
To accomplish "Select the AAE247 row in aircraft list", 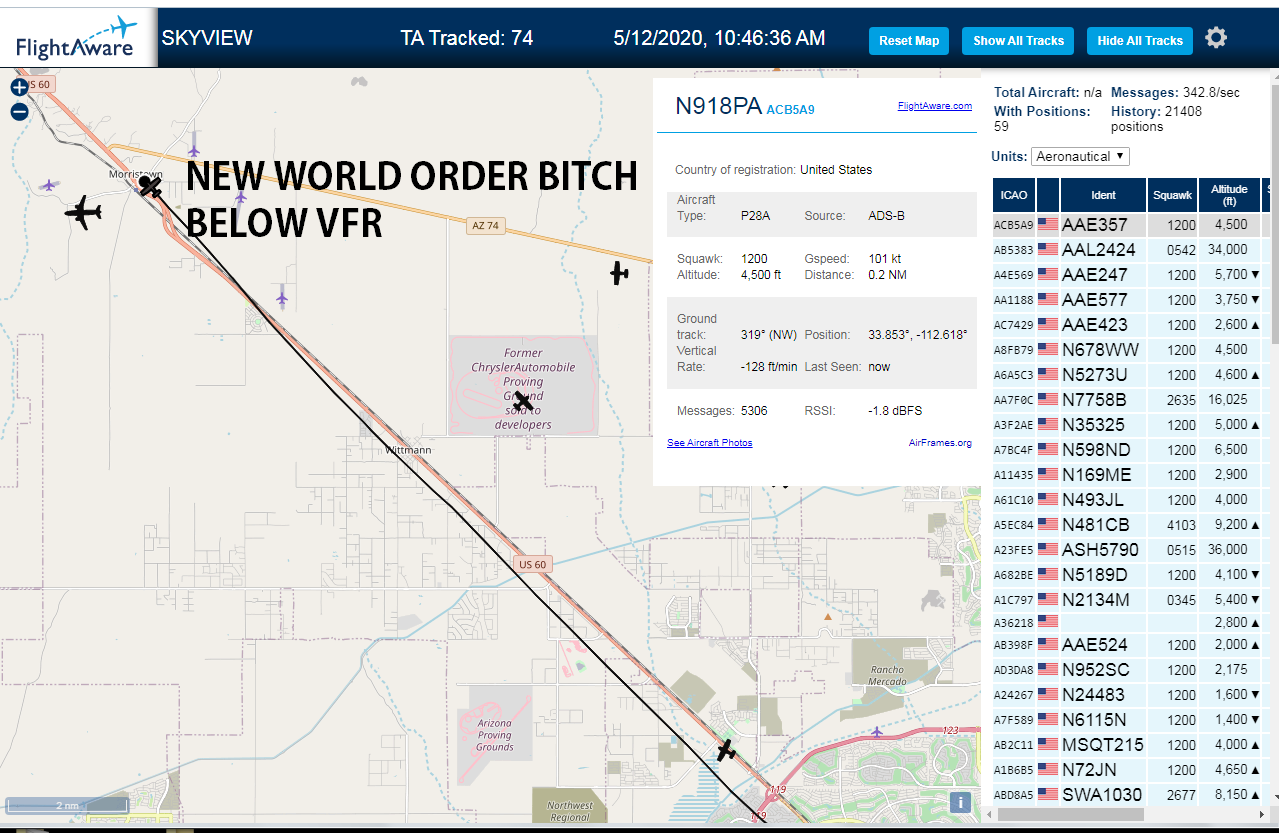I will point(1131,275).
